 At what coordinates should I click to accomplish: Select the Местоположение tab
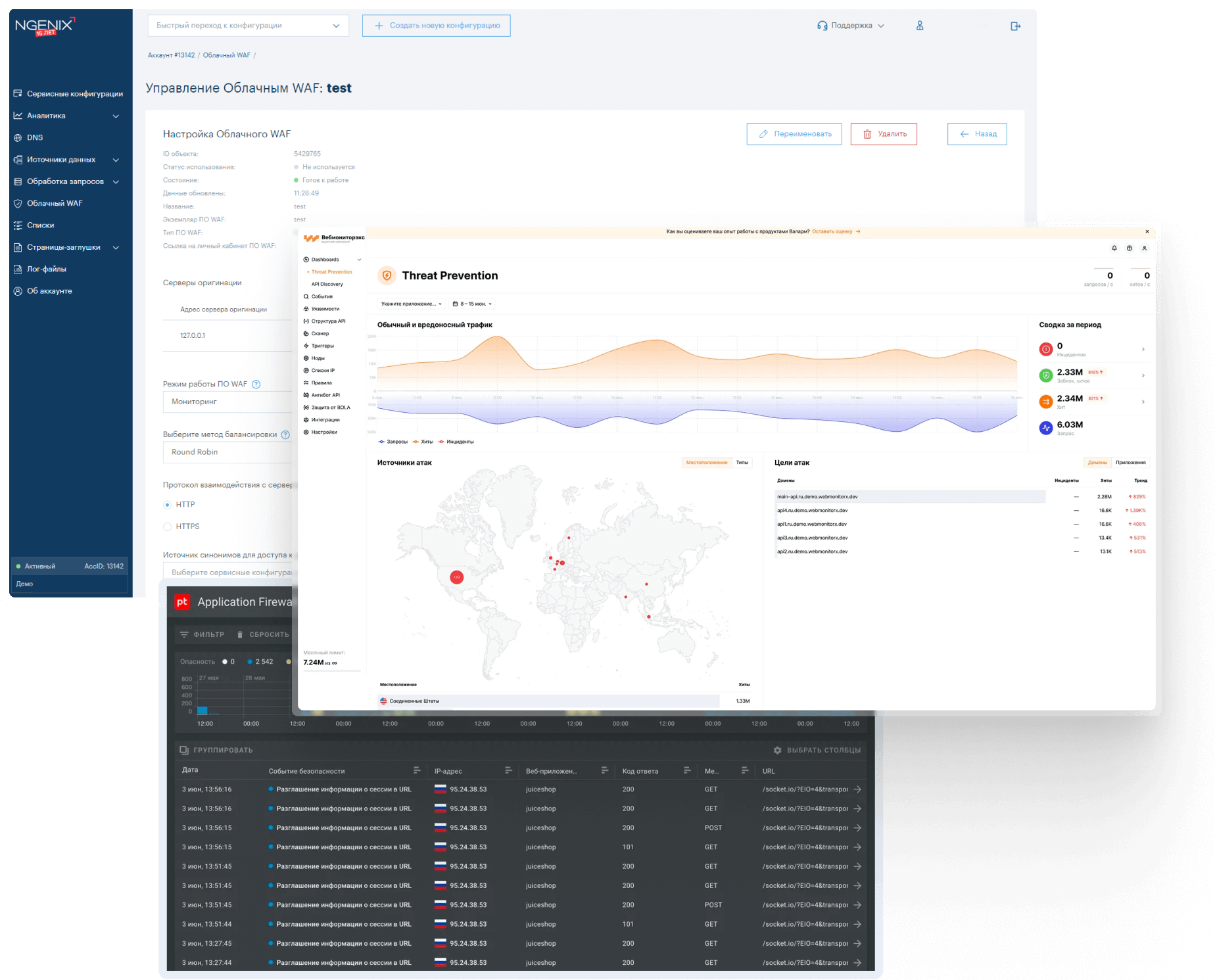click(707, 463)
